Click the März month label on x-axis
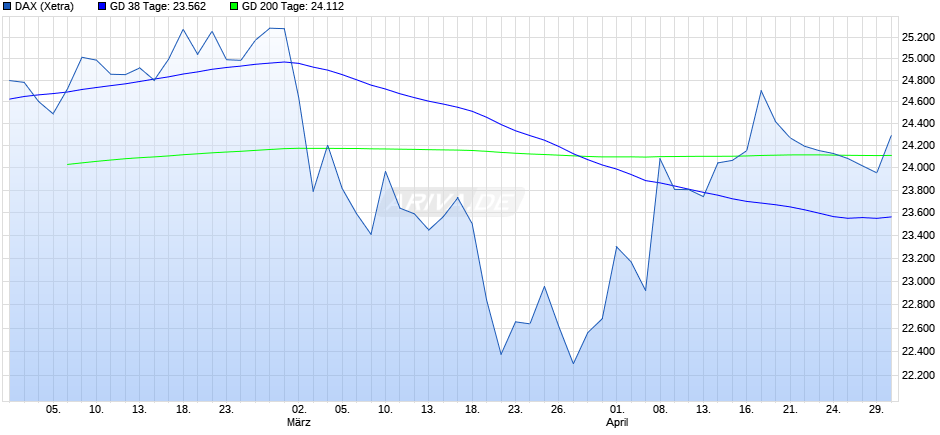 click(299, 422)
